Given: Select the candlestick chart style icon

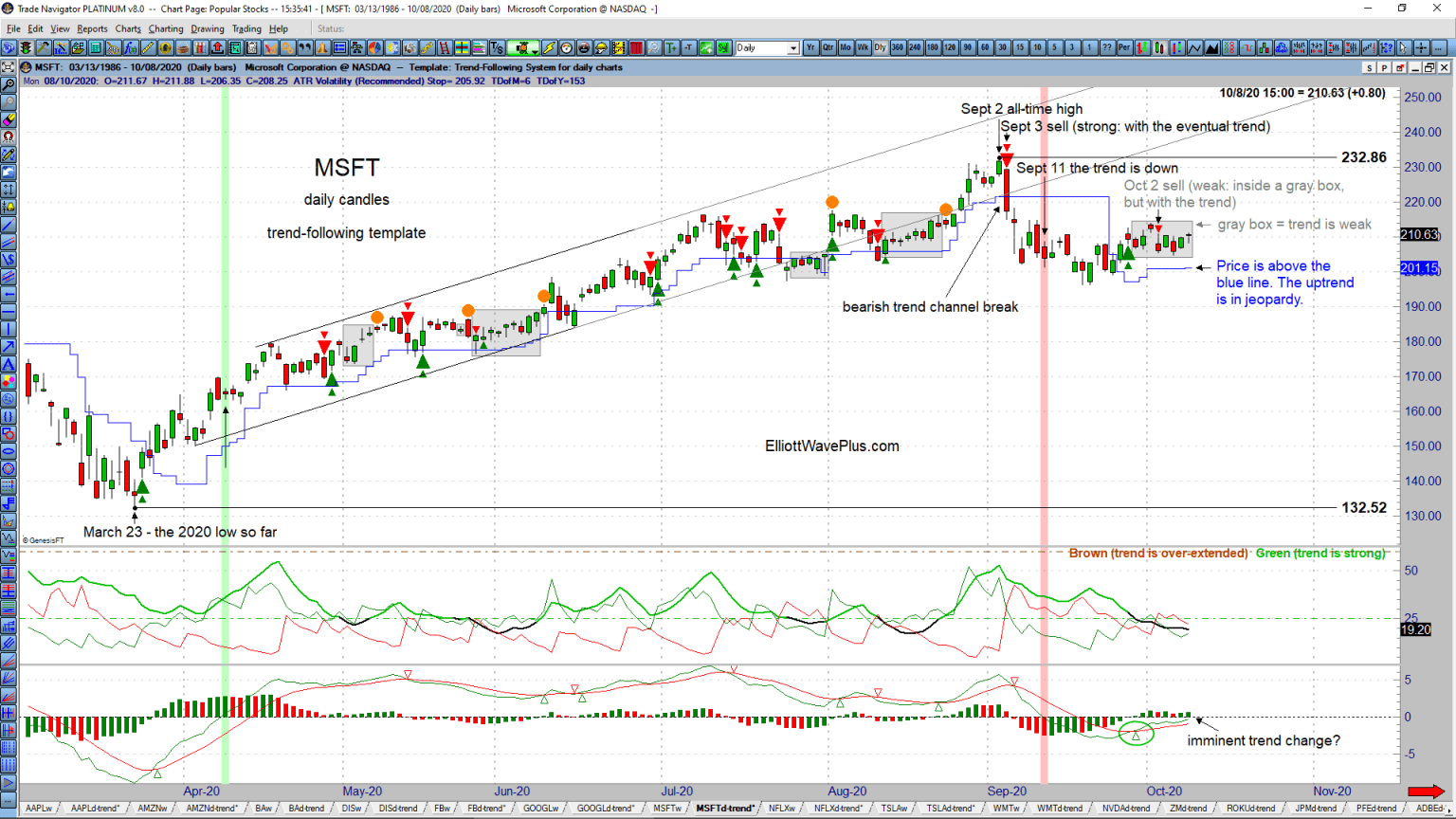Looking at the screenshot, I should coord(1158,47).
